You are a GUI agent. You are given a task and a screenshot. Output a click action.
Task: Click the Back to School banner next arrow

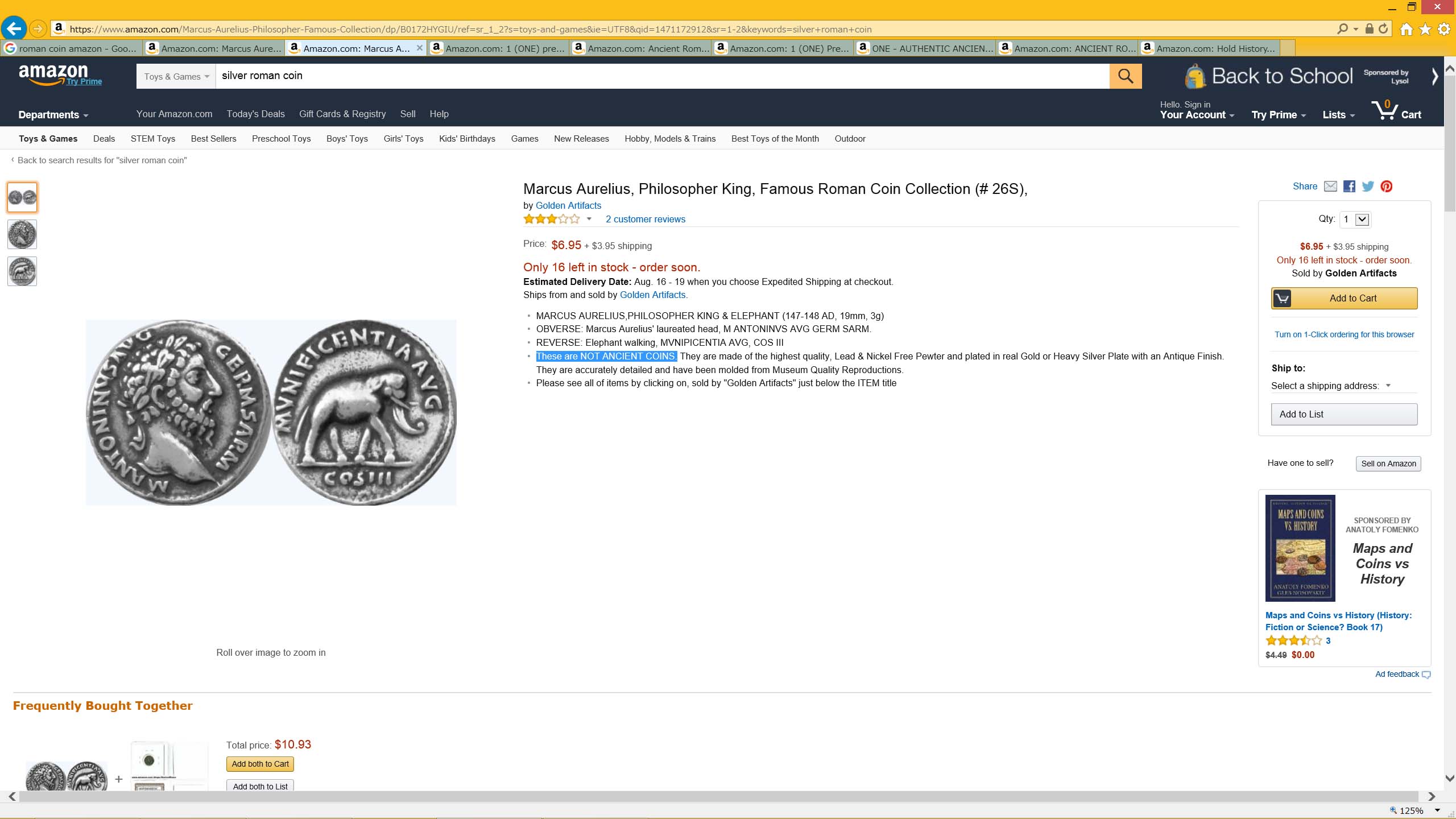(x=1434, y=76)
